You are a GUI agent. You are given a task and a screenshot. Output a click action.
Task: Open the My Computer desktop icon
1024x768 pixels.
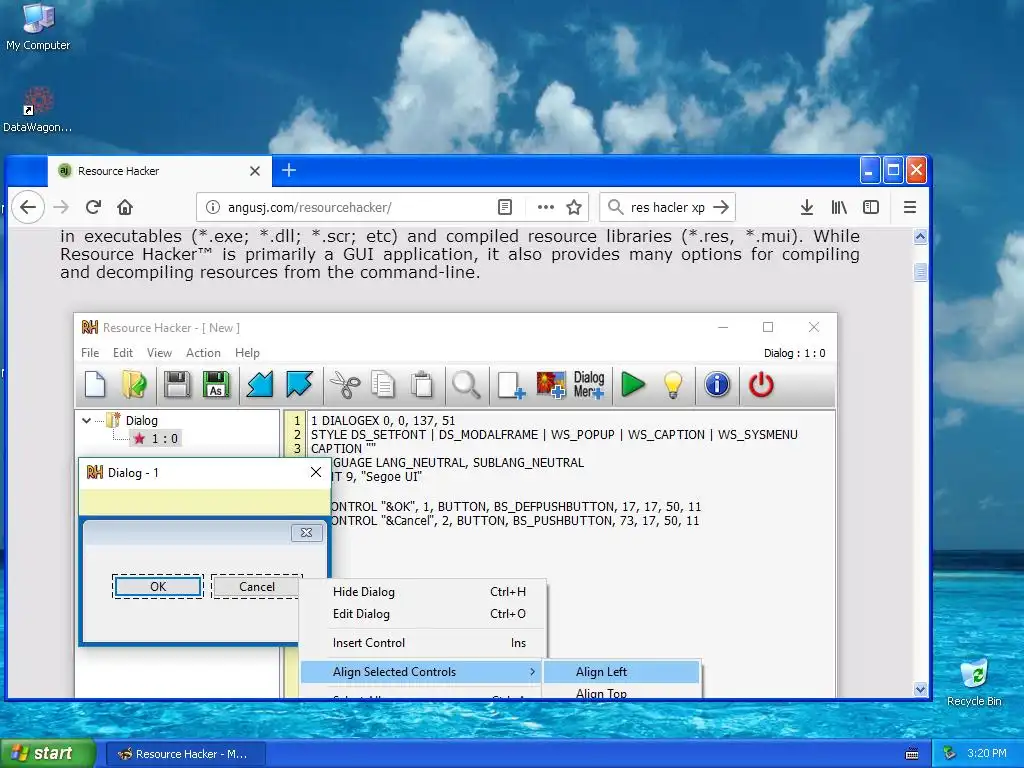[x=38, y=27]
